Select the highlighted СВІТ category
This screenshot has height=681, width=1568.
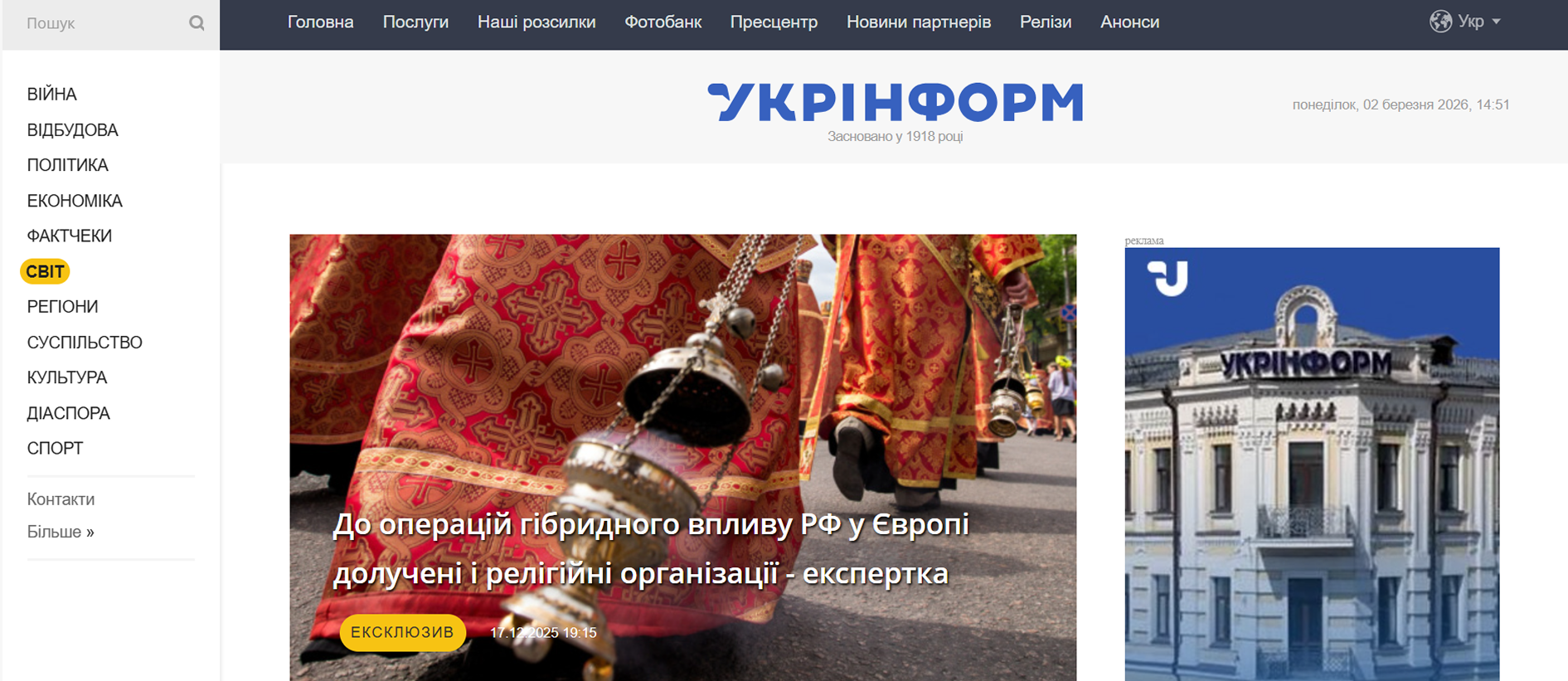point(45,271)
